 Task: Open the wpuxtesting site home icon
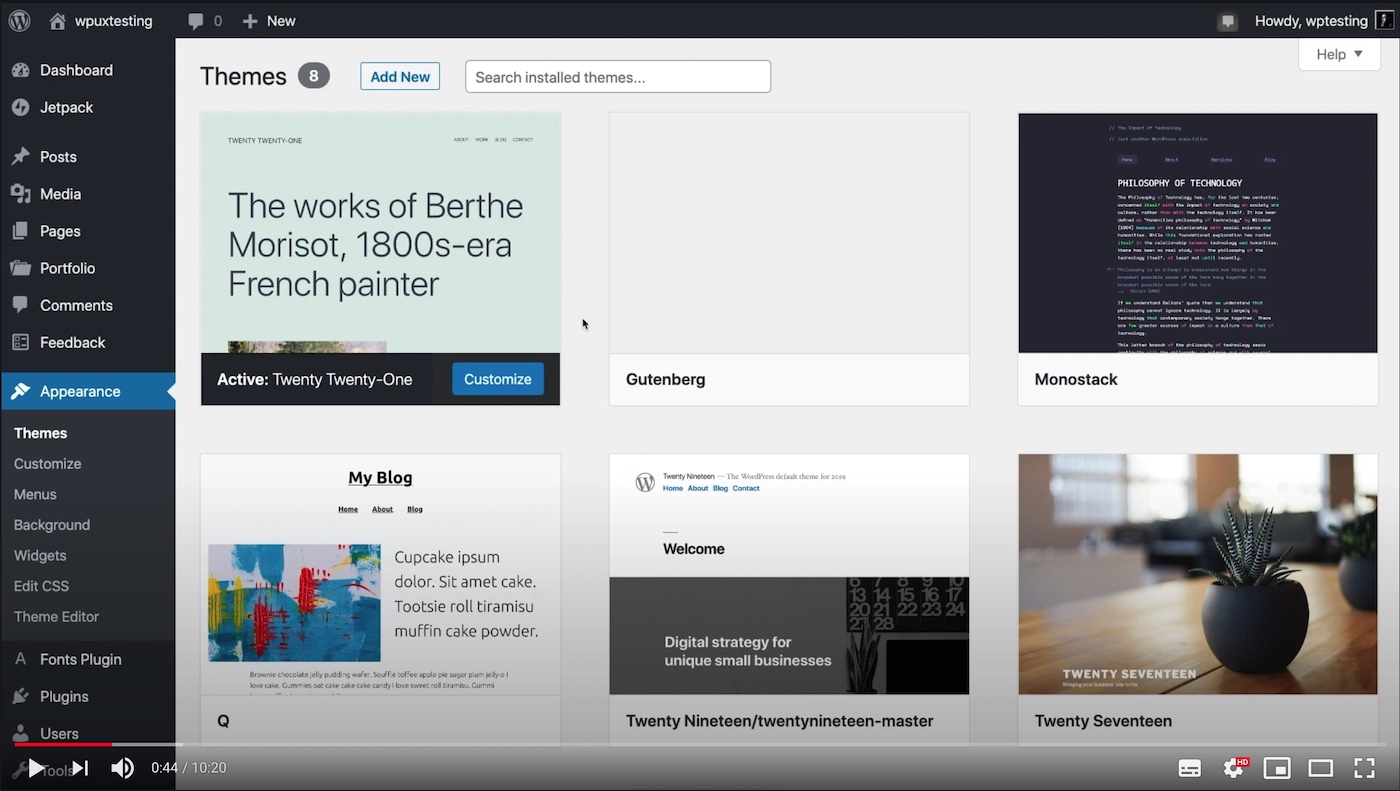pos(58,21)
